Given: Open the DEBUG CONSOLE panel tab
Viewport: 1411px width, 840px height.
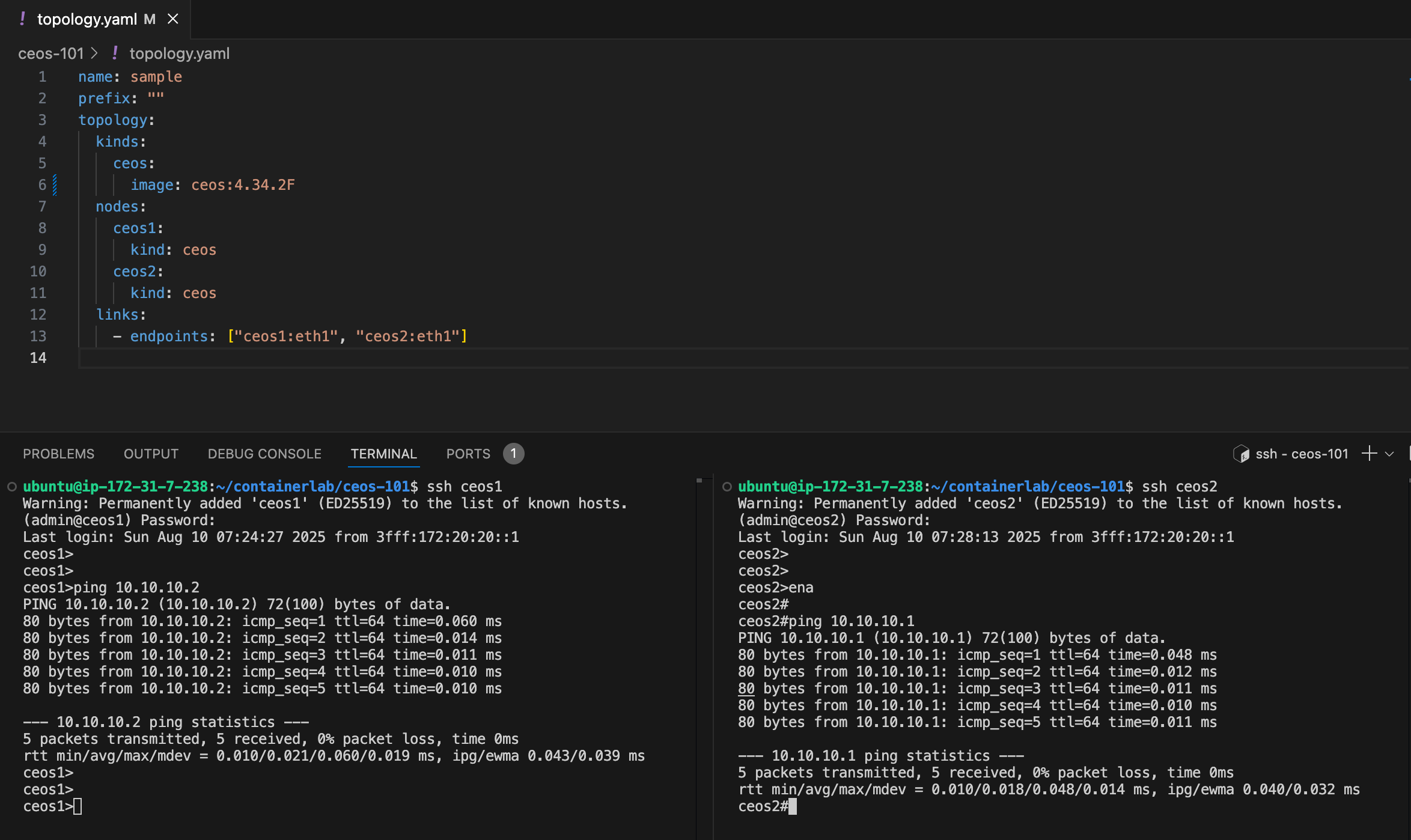Looking at the screenshot, I should (x=264, y=454).
